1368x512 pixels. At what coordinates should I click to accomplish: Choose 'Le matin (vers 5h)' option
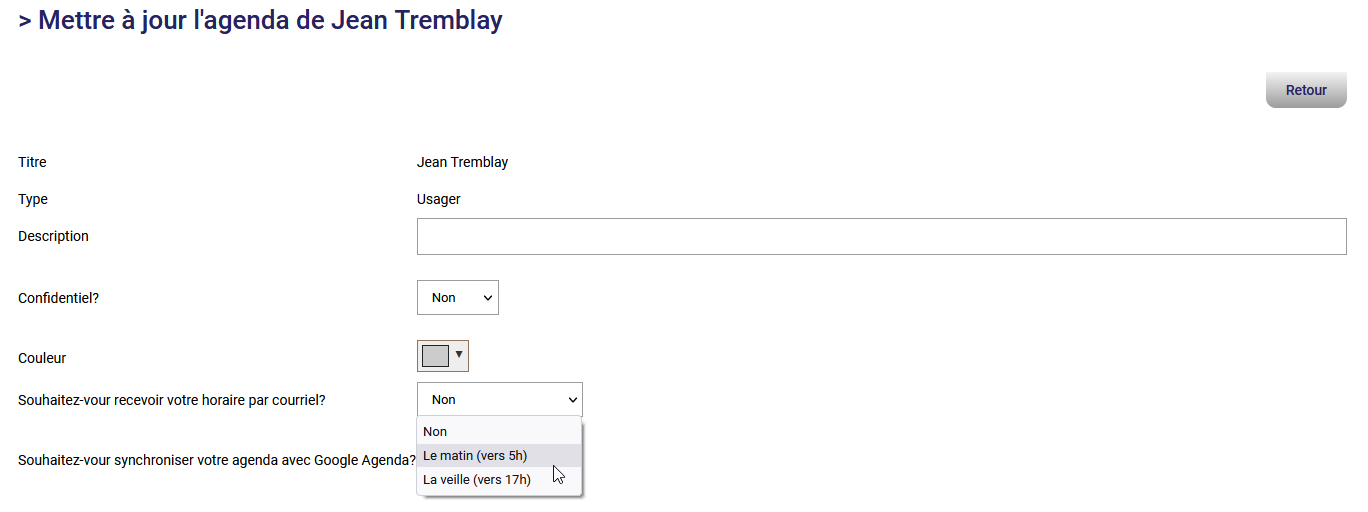(475, 456)
